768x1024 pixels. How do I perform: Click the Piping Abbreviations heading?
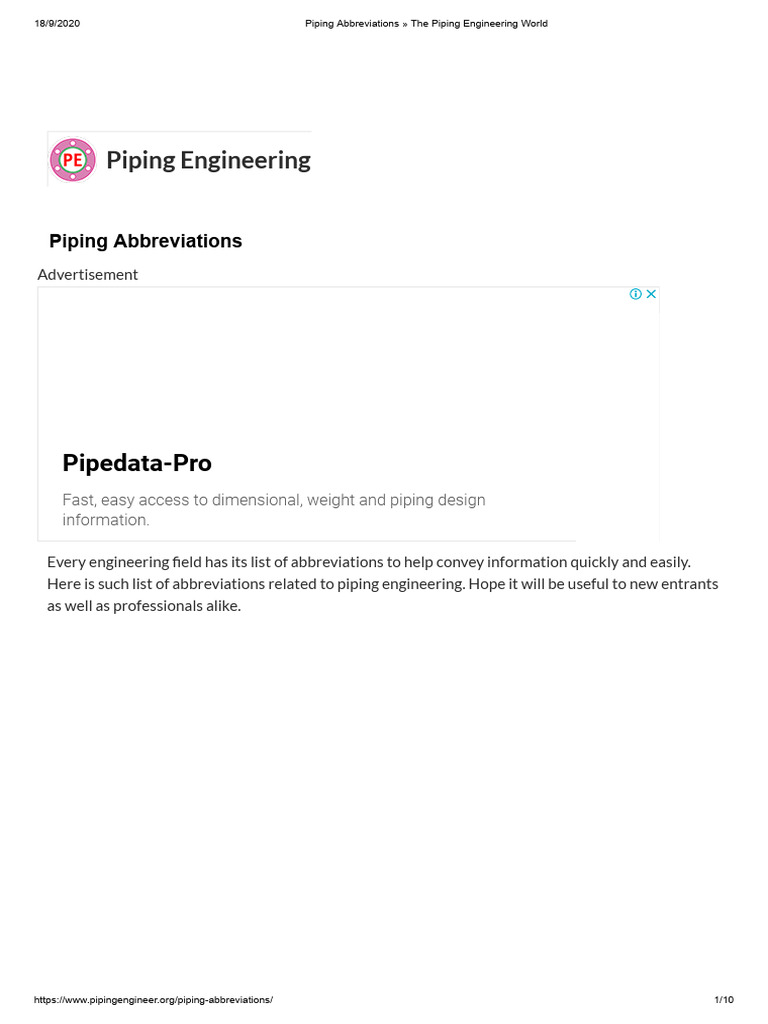coord(146,241)
